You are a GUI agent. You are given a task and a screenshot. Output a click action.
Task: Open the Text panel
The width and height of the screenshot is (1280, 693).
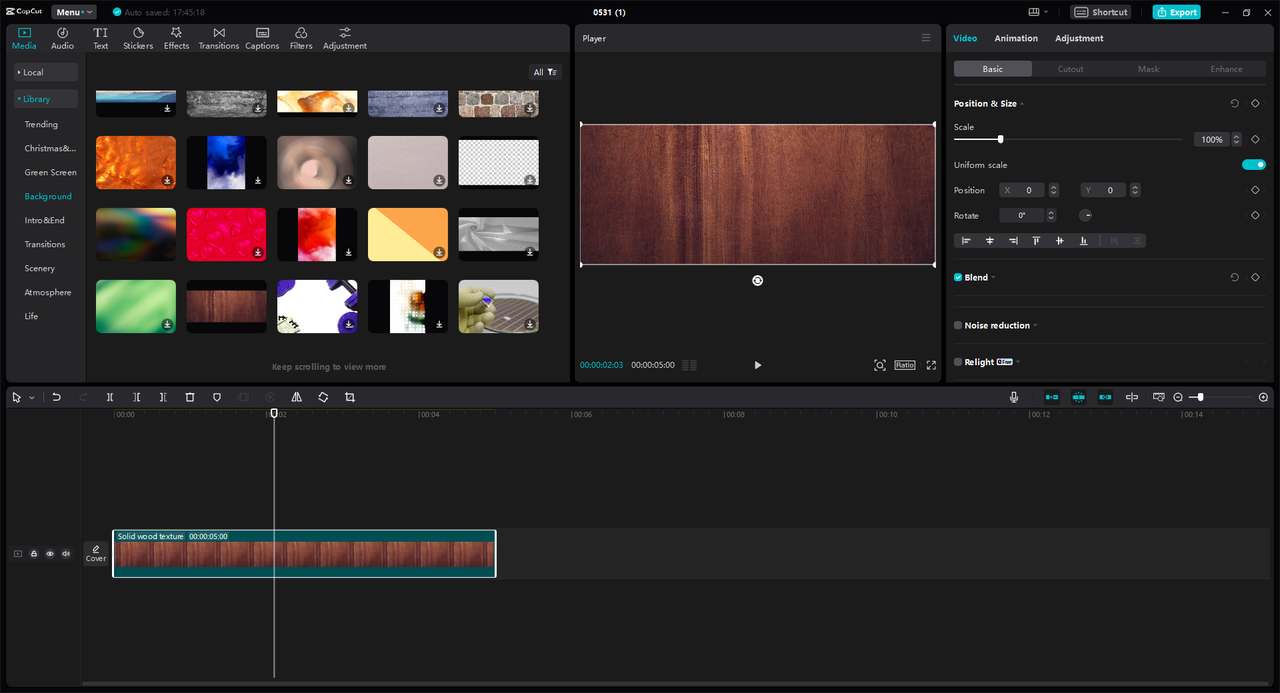101,38
